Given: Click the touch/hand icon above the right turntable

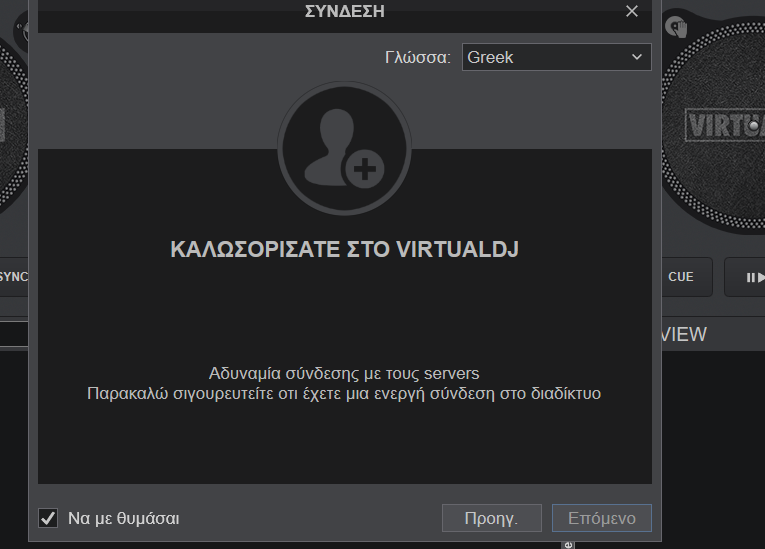Looking at the screenshot, I should point(676,26).
